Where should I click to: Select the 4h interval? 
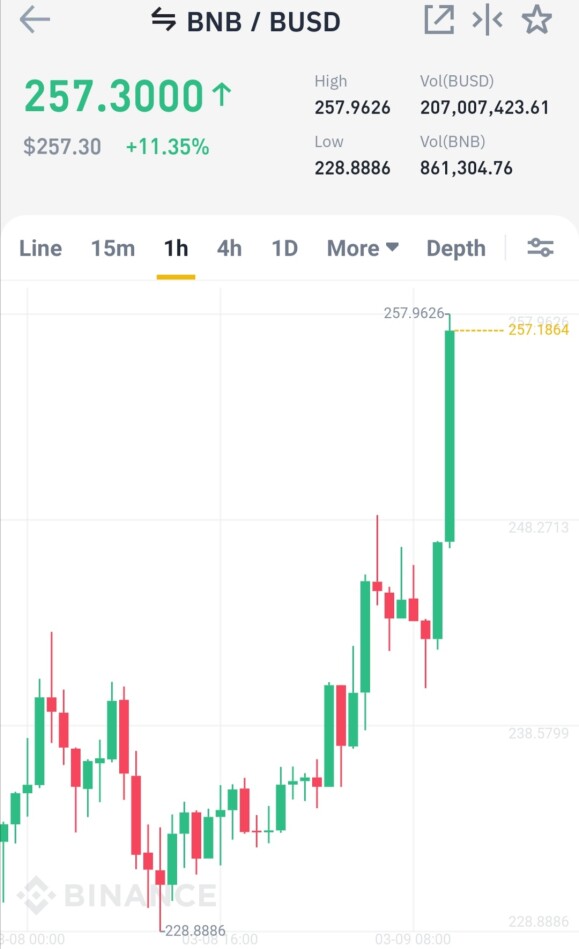(229, 248)
